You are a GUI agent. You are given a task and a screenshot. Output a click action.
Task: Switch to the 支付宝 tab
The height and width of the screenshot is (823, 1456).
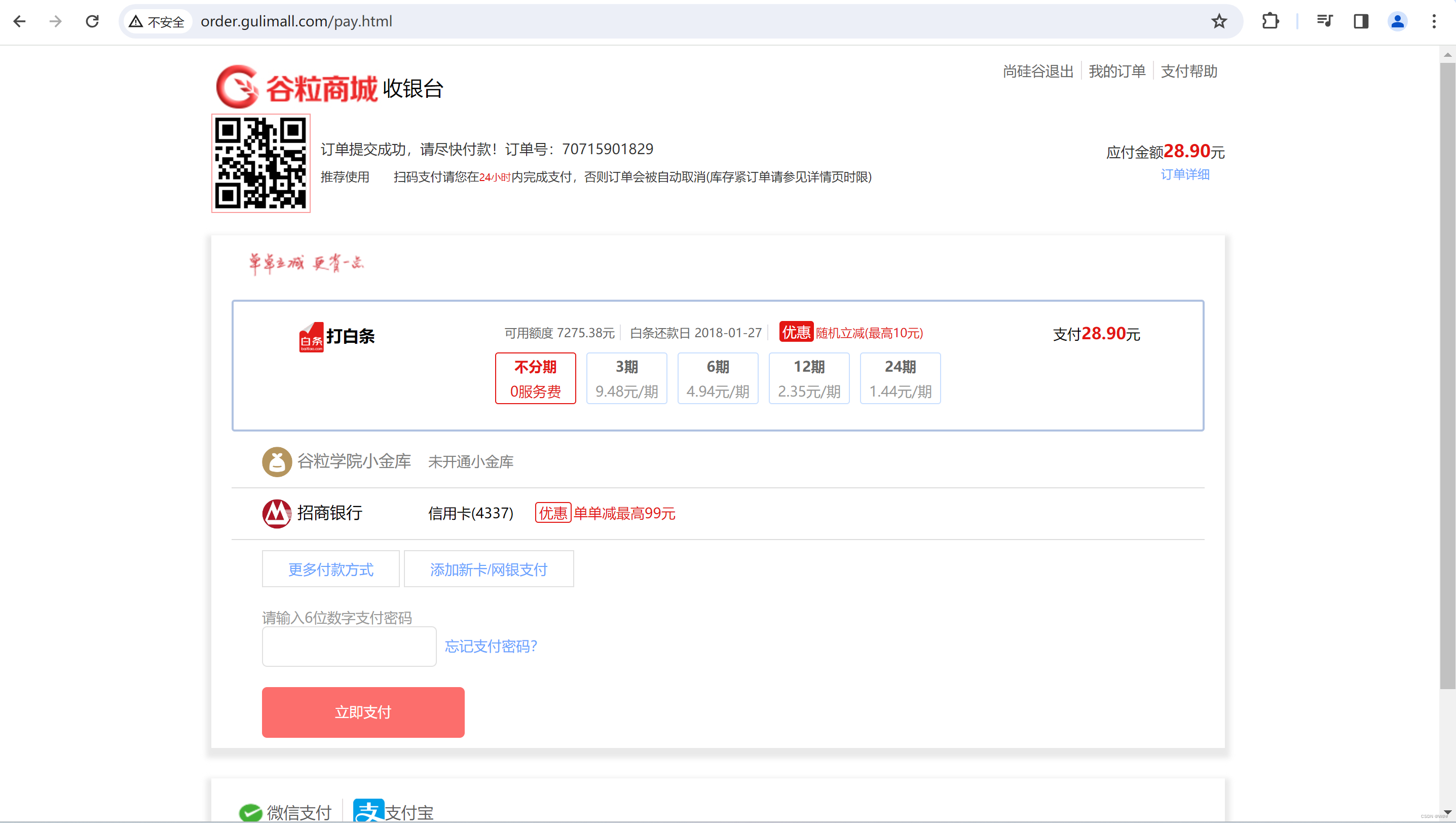coord(393,812)
